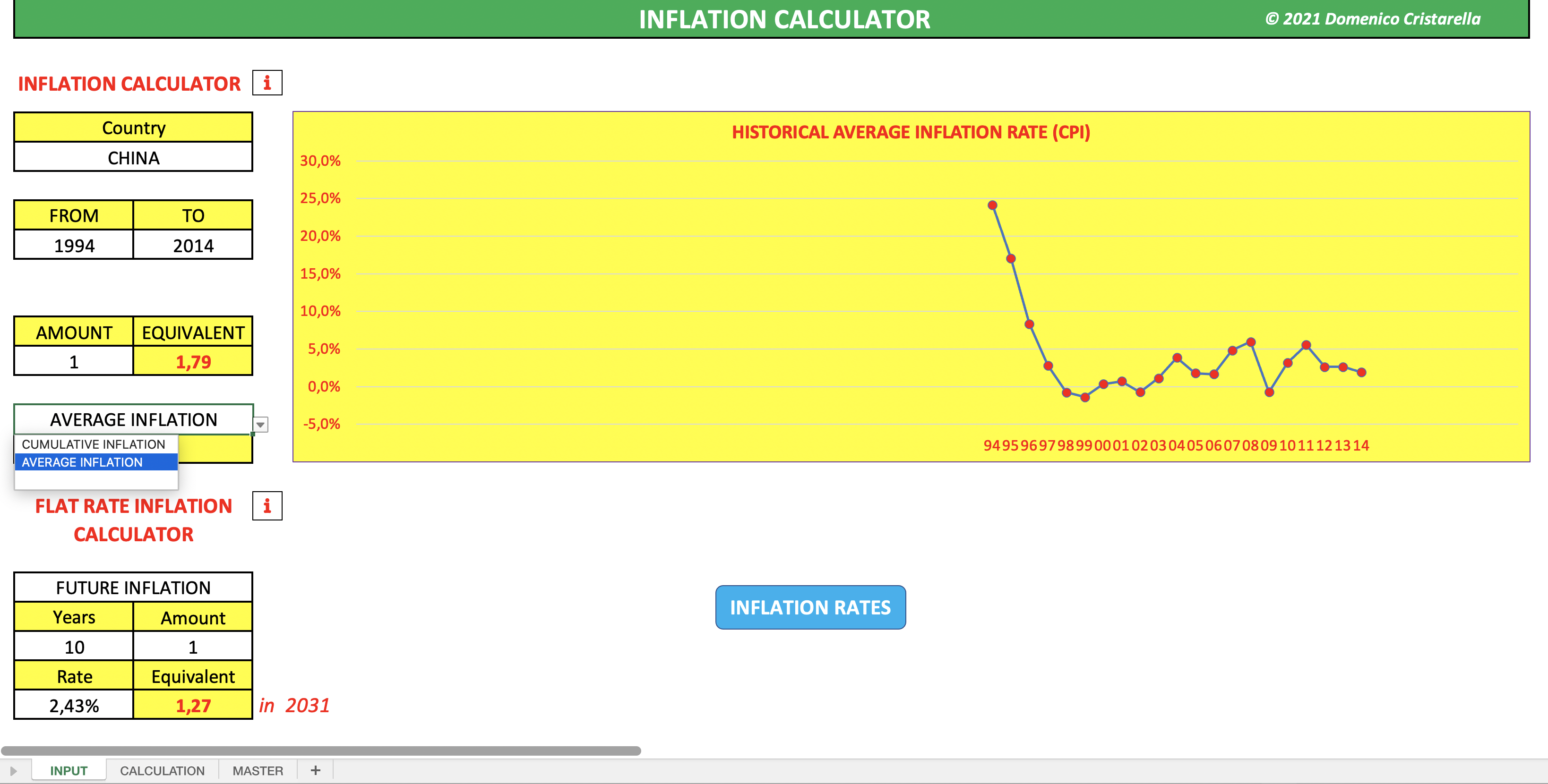The height and width of the screenshot is (784, 1548).
Task: Click the red INFLATION CALCULATOR section heading
Action: (x=129, y=84)
